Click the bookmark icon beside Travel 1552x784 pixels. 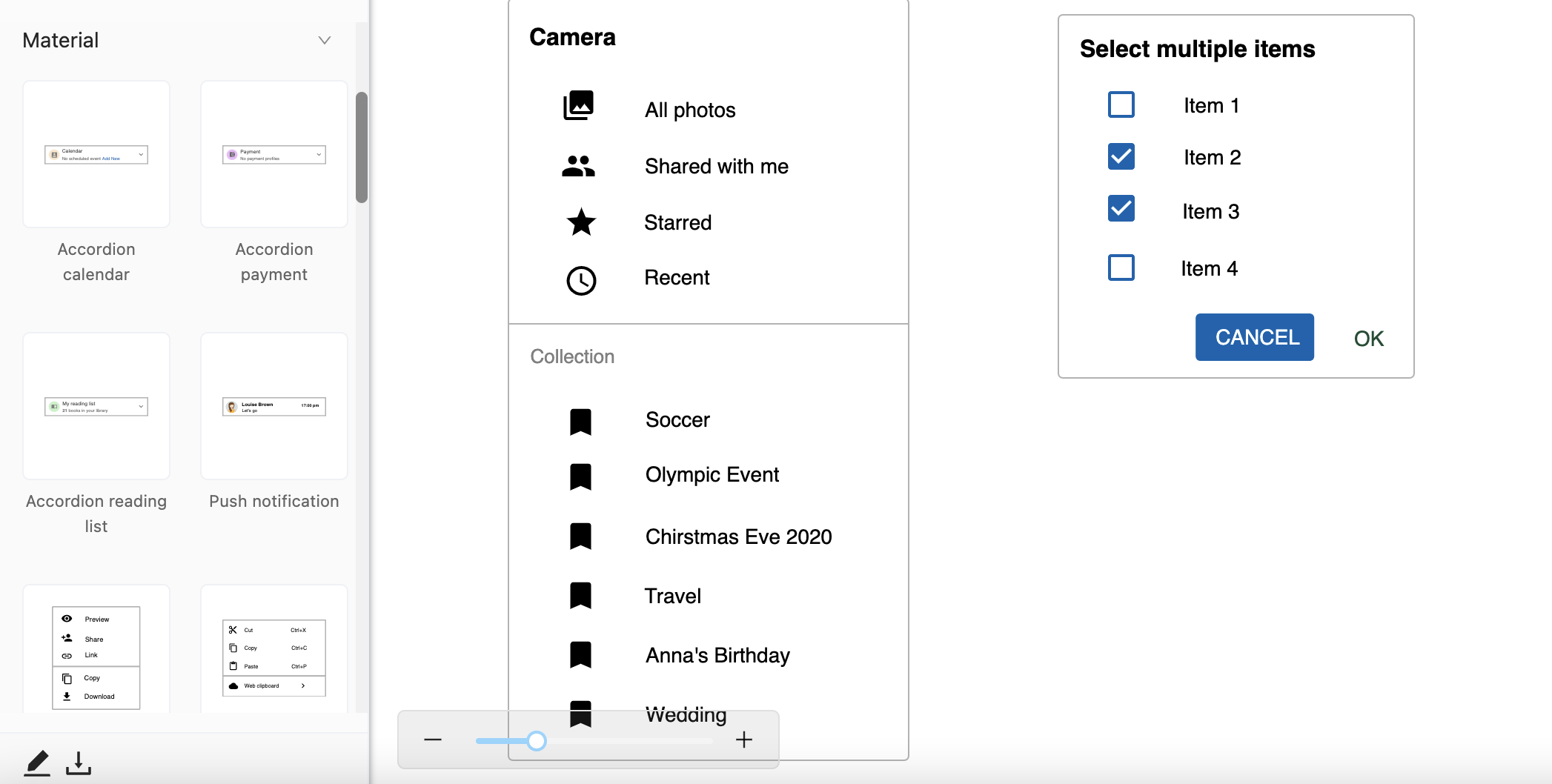580,596
